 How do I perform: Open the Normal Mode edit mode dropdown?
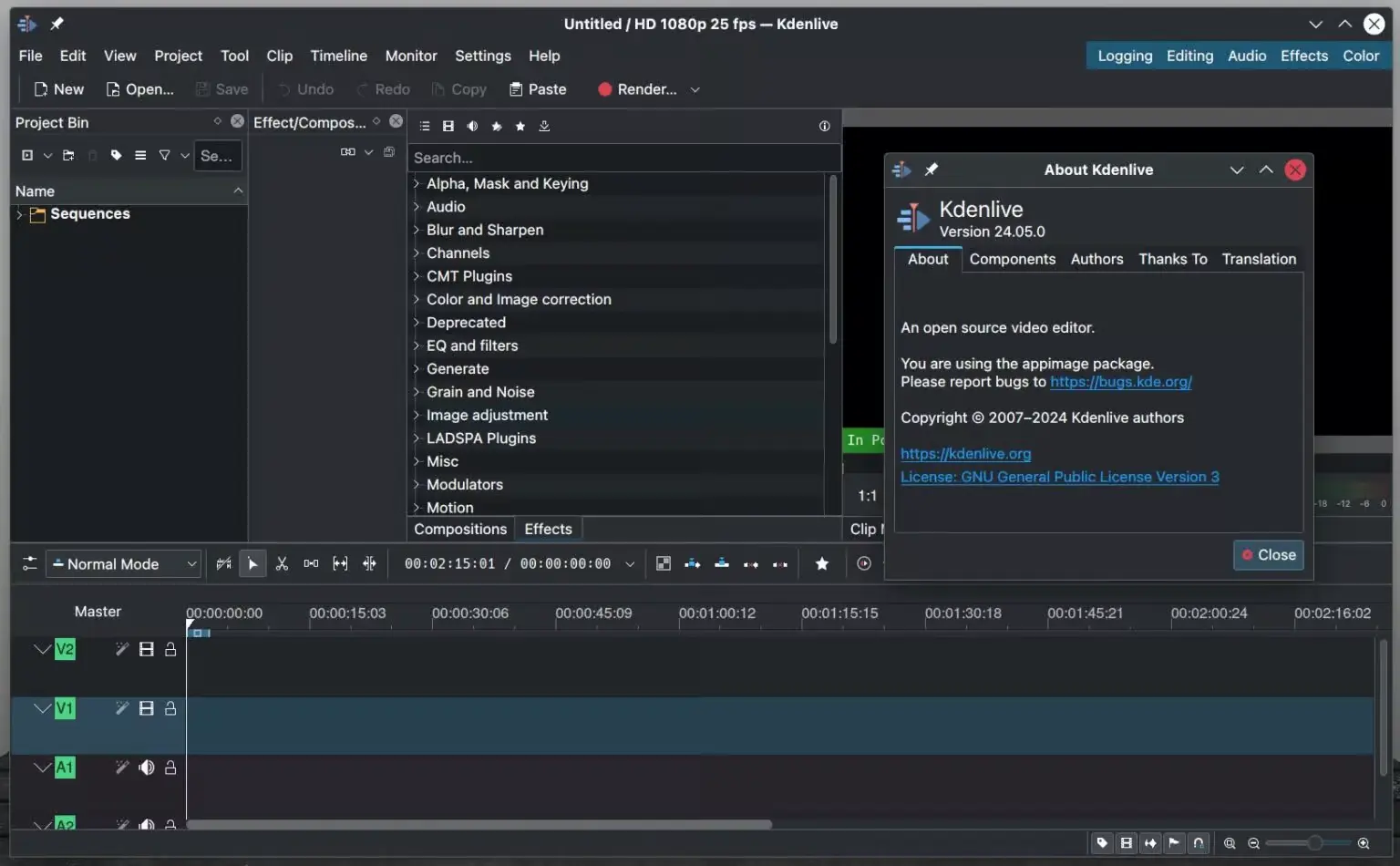(x=124, y=564)
